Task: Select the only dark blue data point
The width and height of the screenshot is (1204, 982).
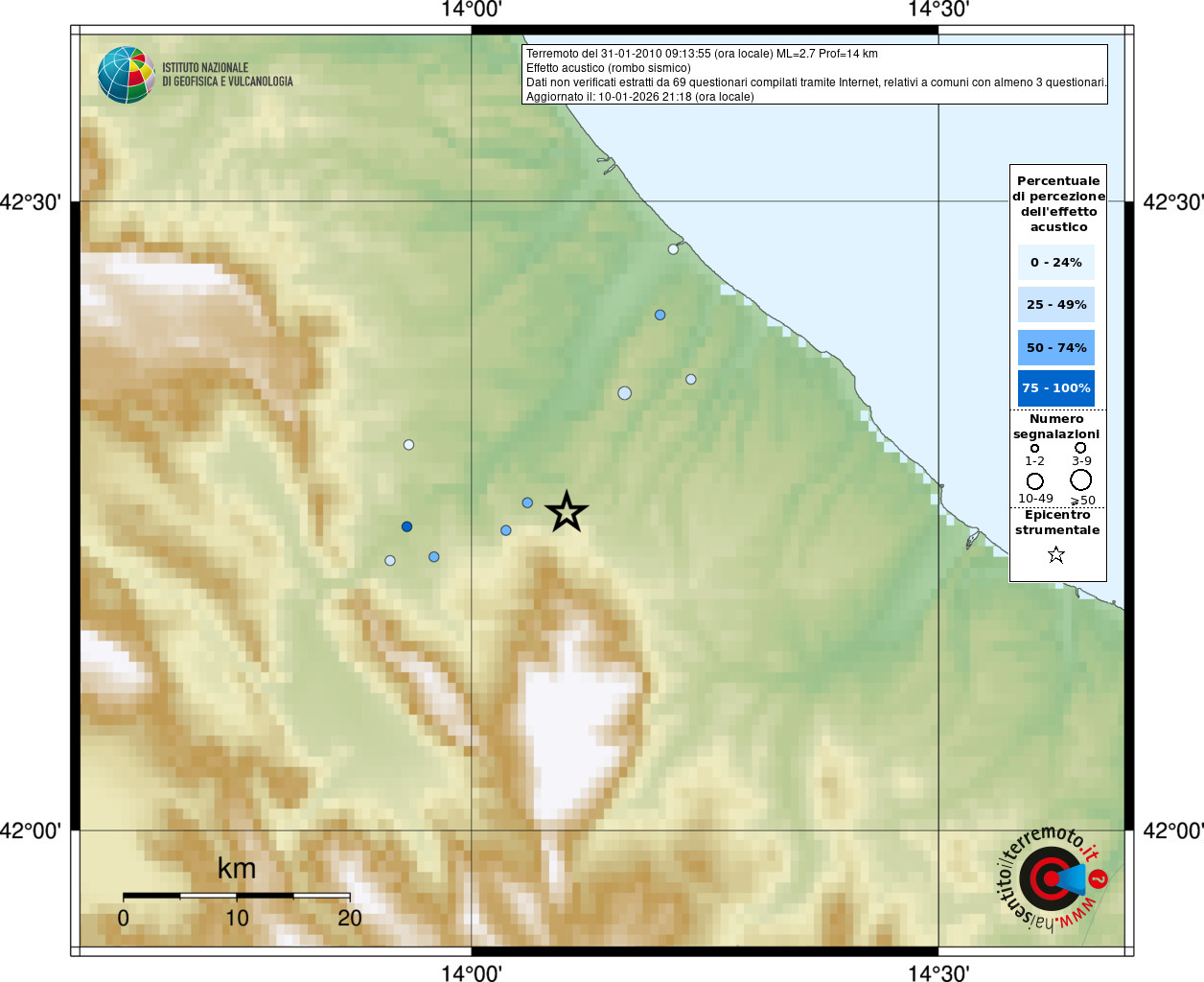Action: [406, 526]
